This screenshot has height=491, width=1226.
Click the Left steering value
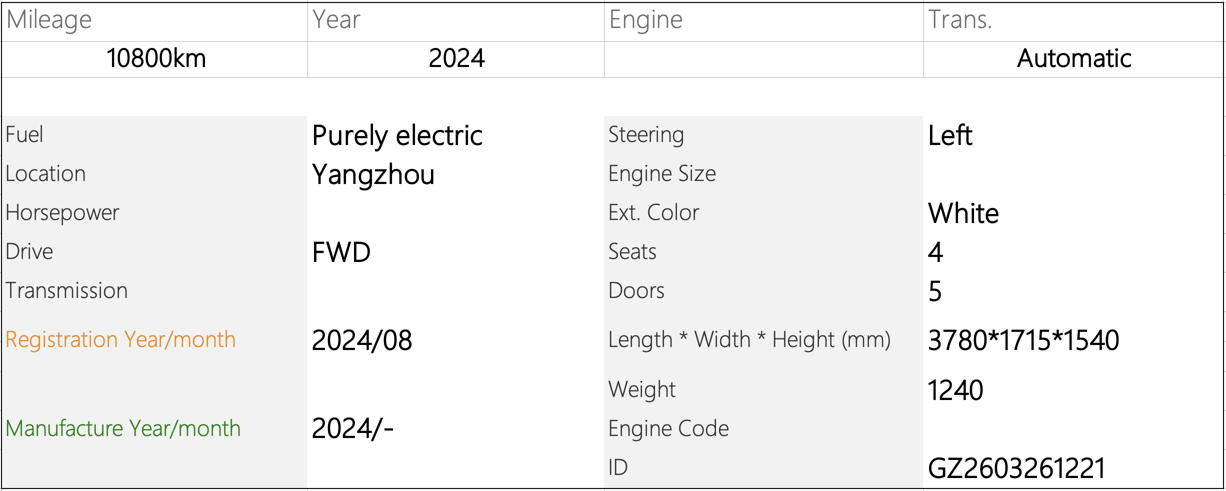coord(950,136)
